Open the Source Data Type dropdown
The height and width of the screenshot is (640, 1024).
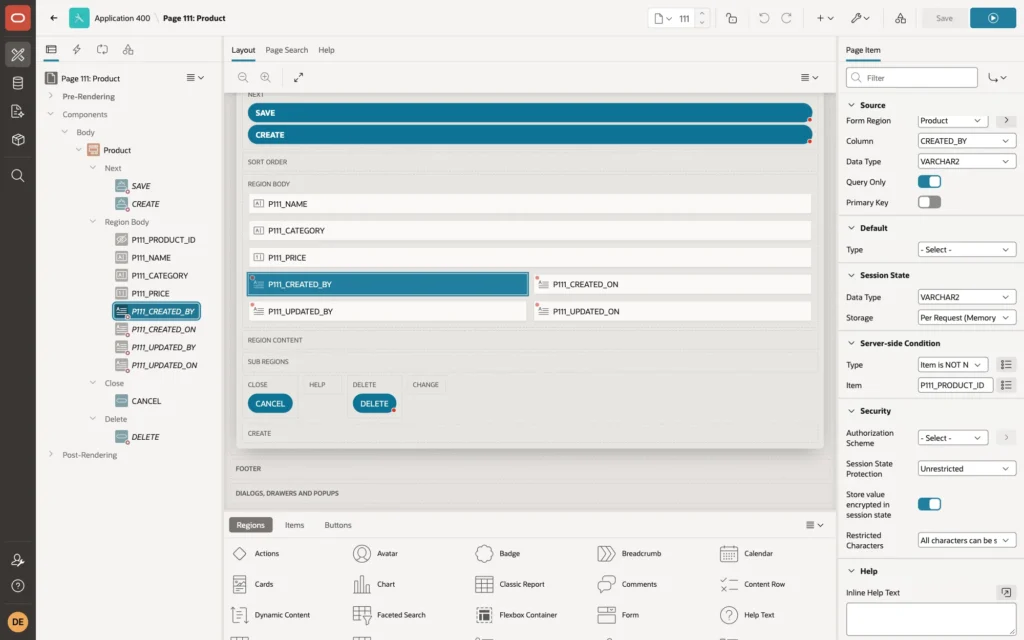point(967,161)
